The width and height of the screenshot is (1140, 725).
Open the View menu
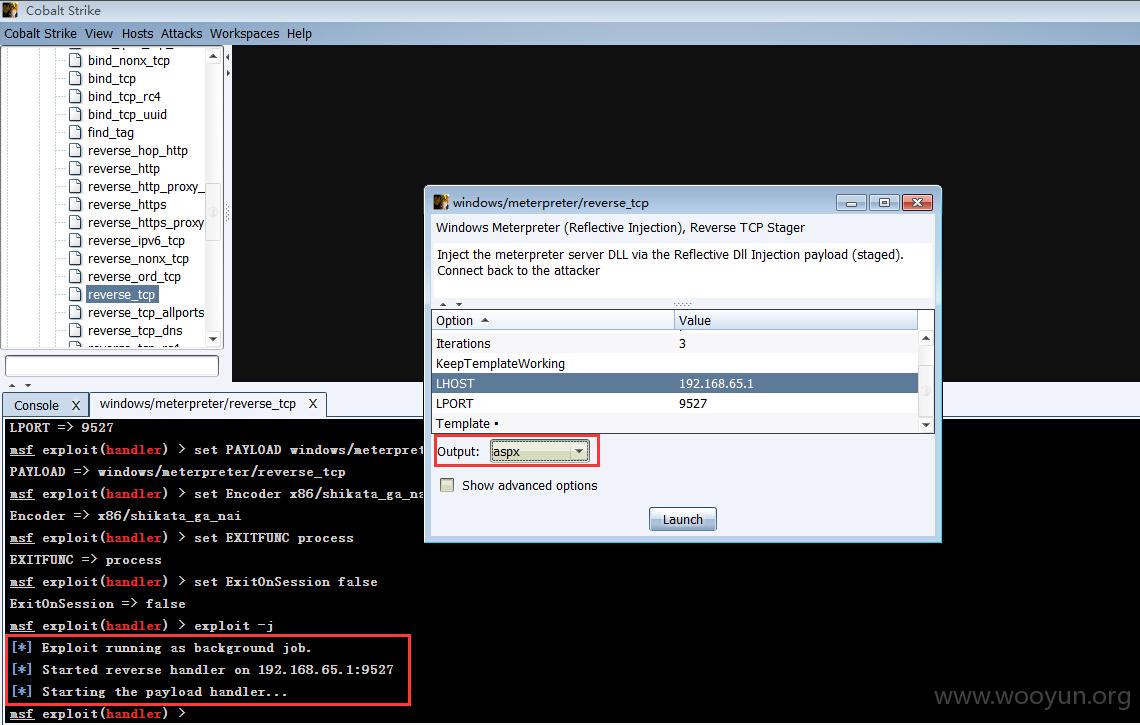pos(99,33)
